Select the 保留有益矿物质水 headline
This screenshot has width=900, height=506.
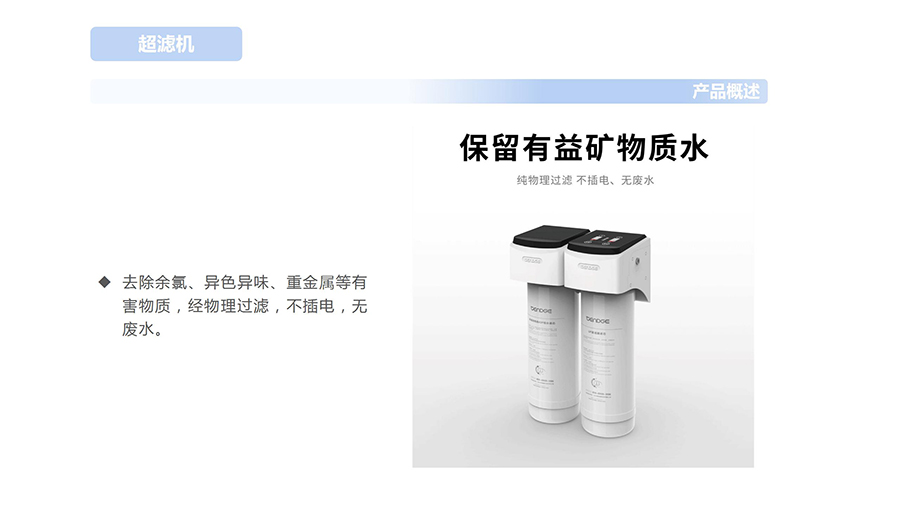coord(584,148)
